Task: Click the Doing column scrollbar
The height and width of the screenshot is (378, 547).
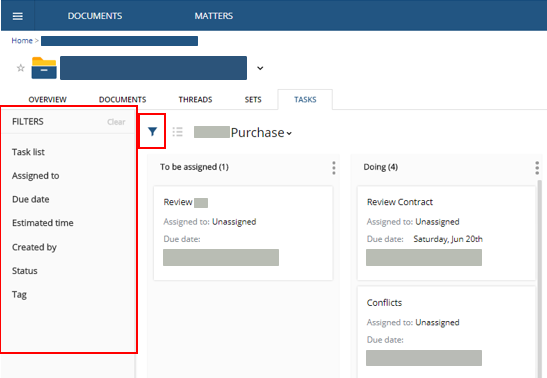Action: (x=540, y=279)
